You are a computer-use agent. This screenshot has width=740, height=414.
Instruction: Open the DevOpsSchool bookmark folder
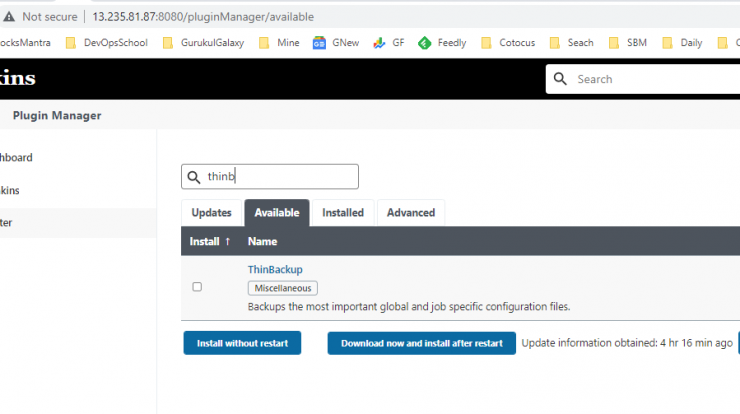[107, 43]
